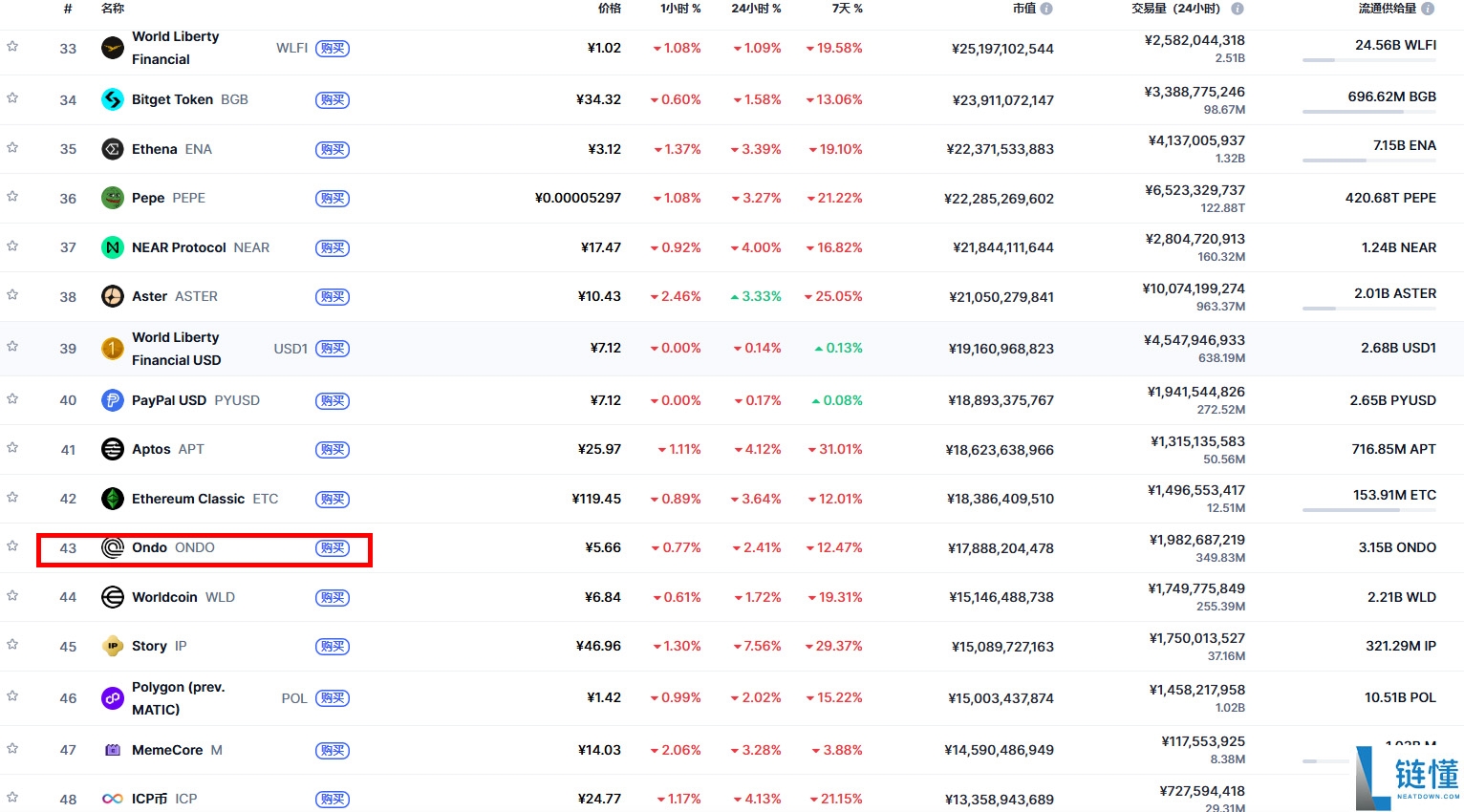
Task: Sort by the 1小时 % column header
Action: coord(680,9)
